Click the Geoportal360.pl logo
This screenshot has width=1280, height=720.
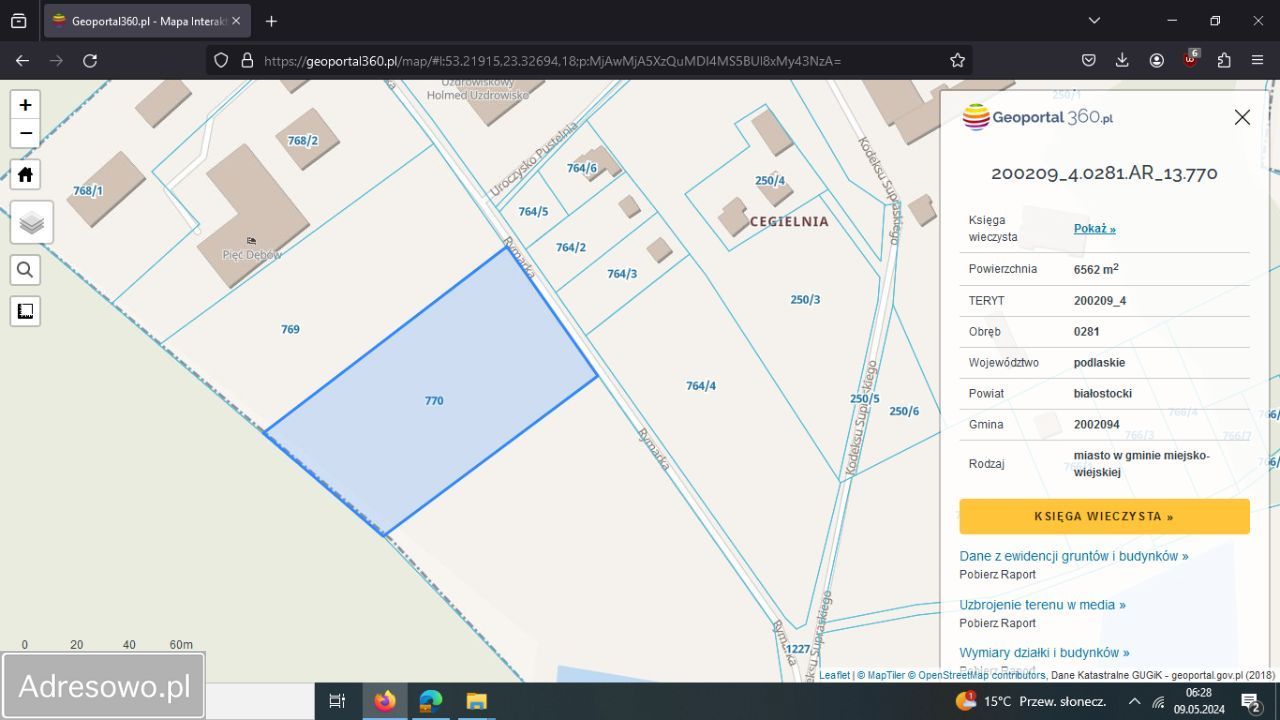pos(1037,117)
